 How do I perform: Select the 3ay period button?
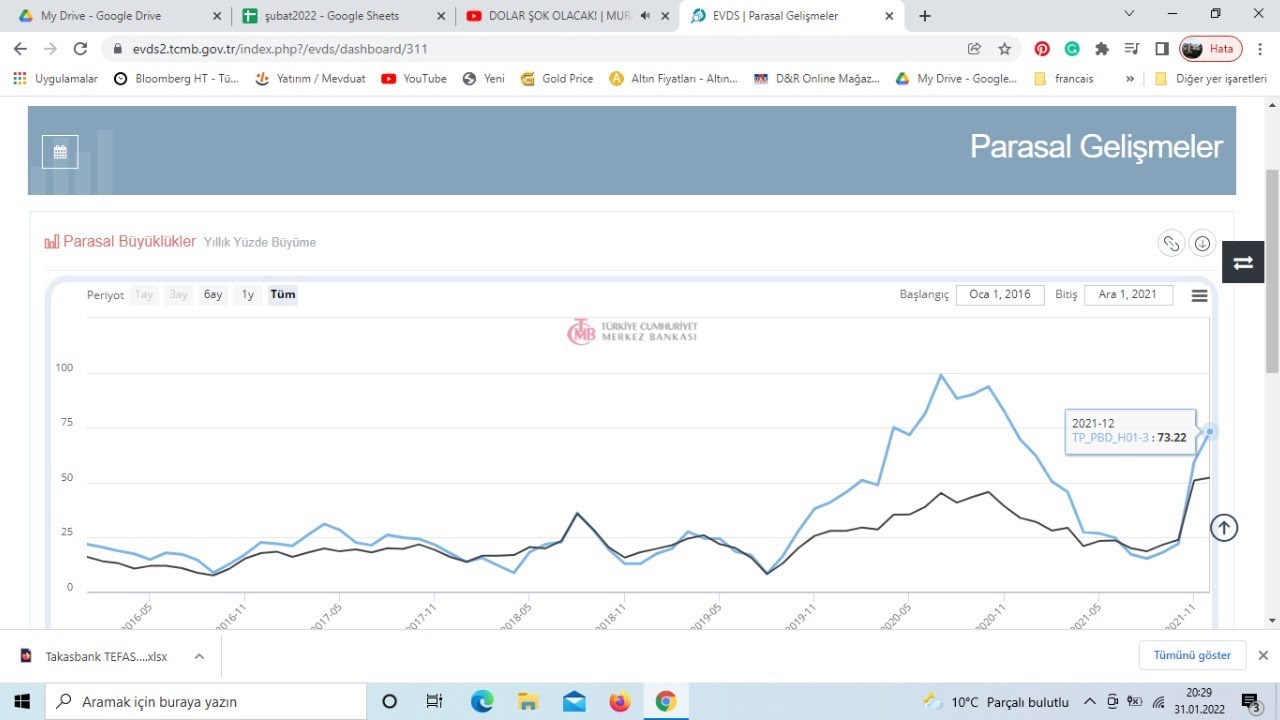tap(178, 295)
